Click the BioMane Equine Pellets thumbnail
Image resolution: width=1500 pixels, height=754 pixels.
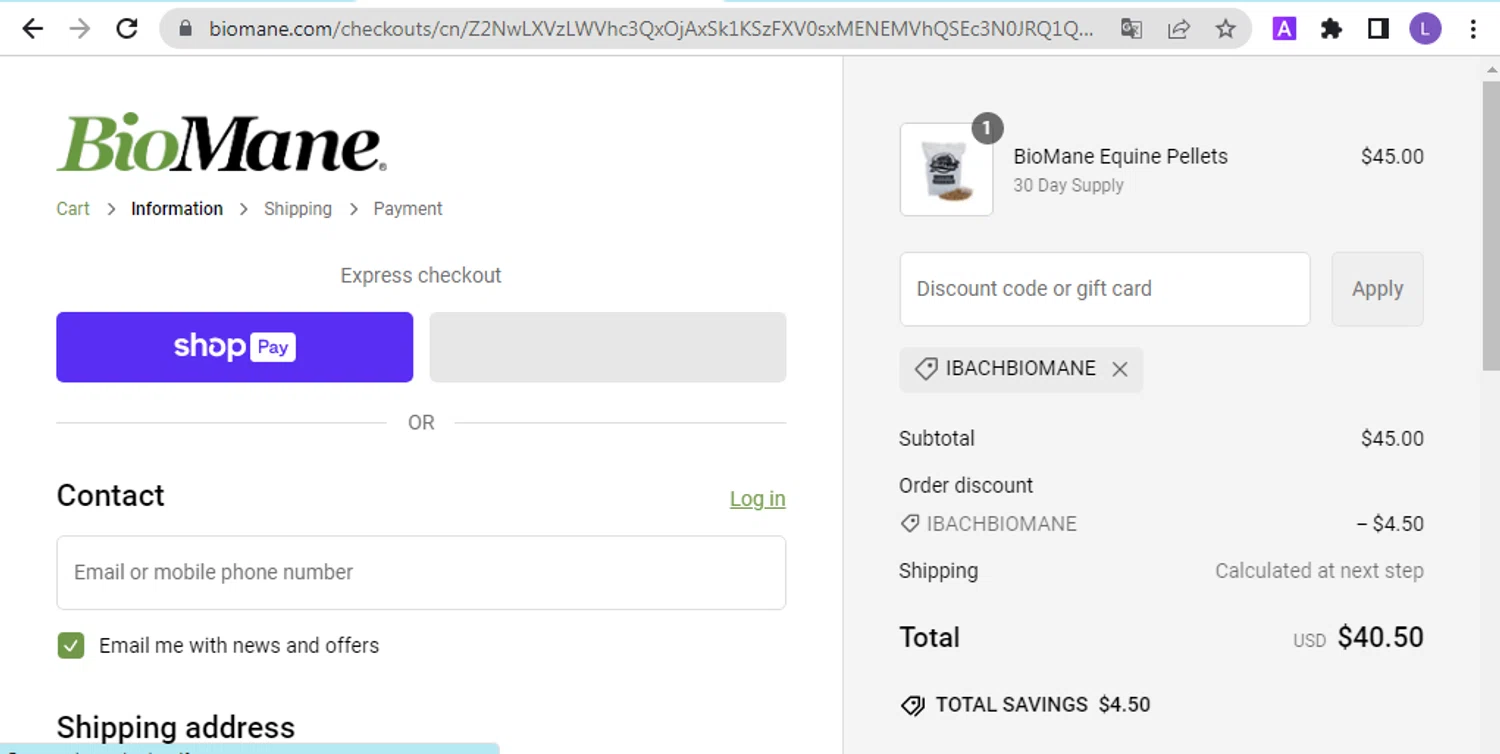[946, 169]
